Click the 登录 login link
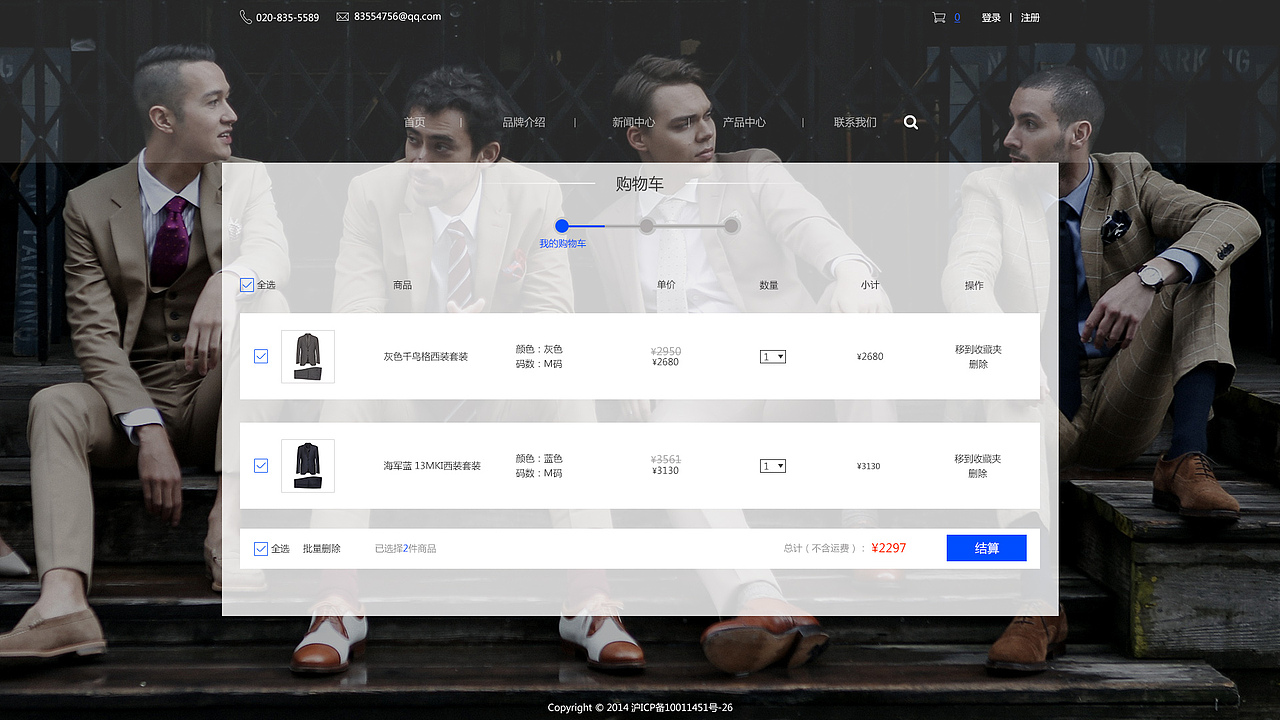 tap(990, 17)
